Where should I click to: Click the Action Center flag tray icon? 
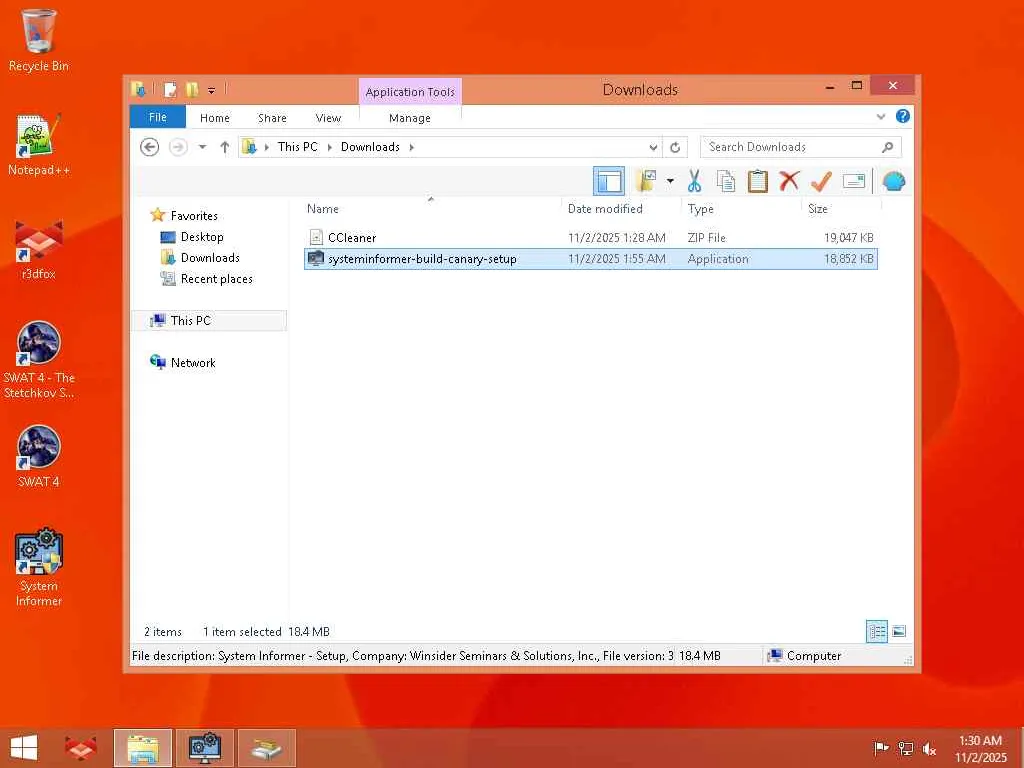point(881,748)
